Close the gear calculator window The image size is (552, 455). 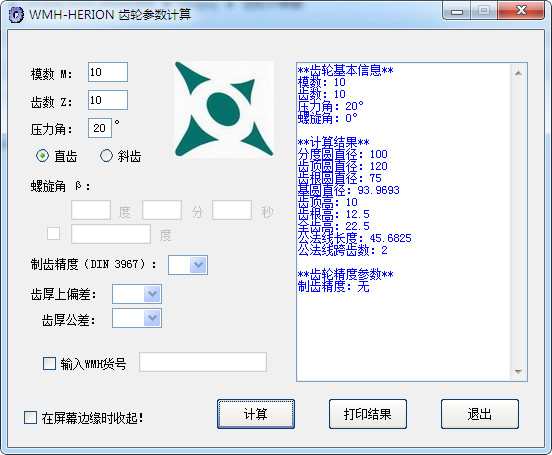[x=521, y=11]
